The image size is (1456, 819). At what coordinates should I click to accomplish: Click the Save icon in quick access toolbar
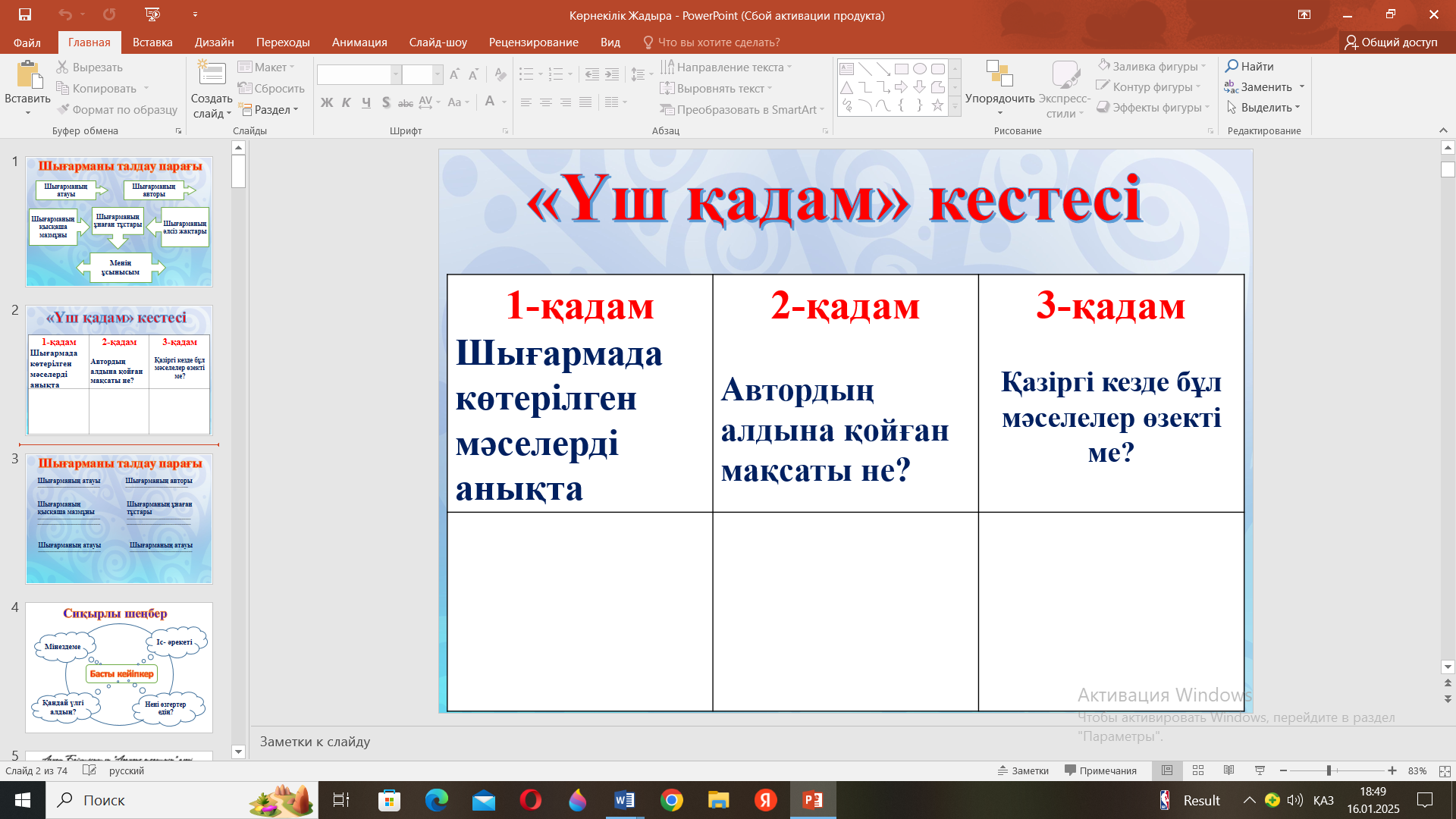[25, 14]
